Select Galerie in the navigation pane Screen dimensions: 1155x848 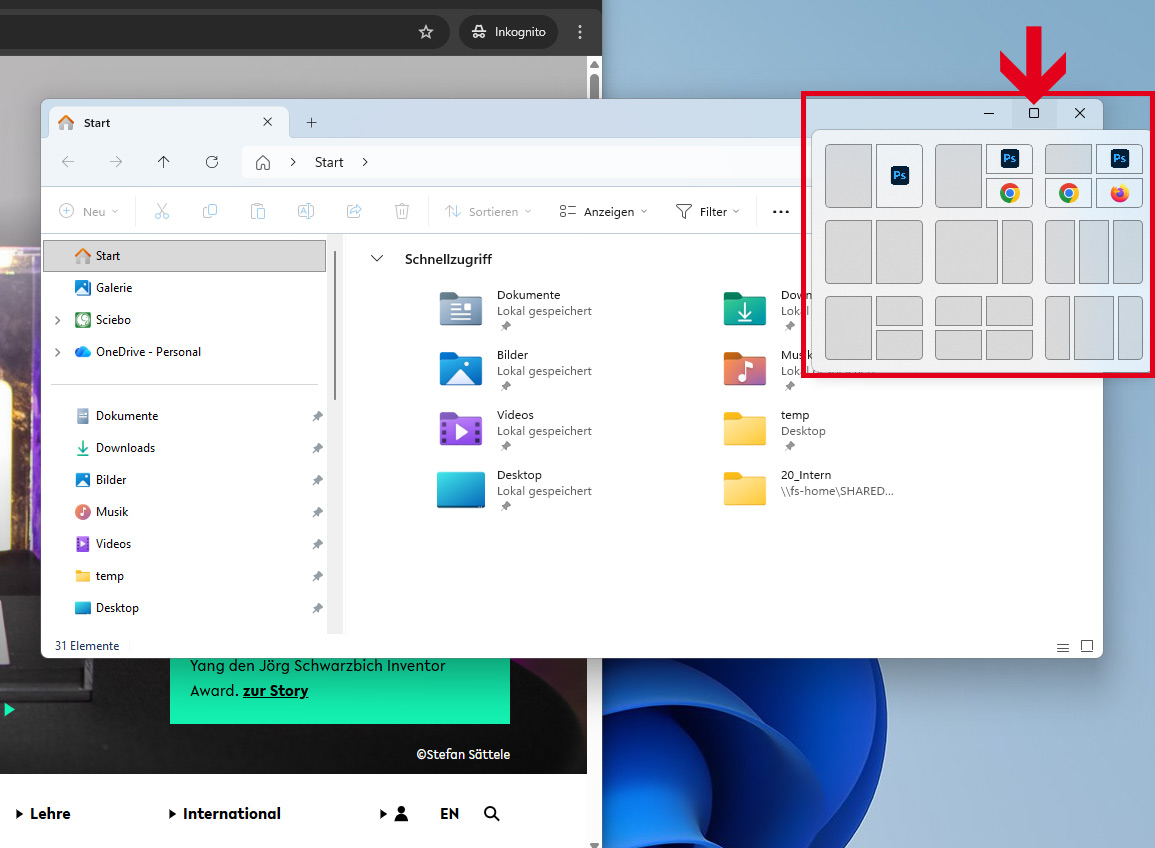tap(113, 288)
